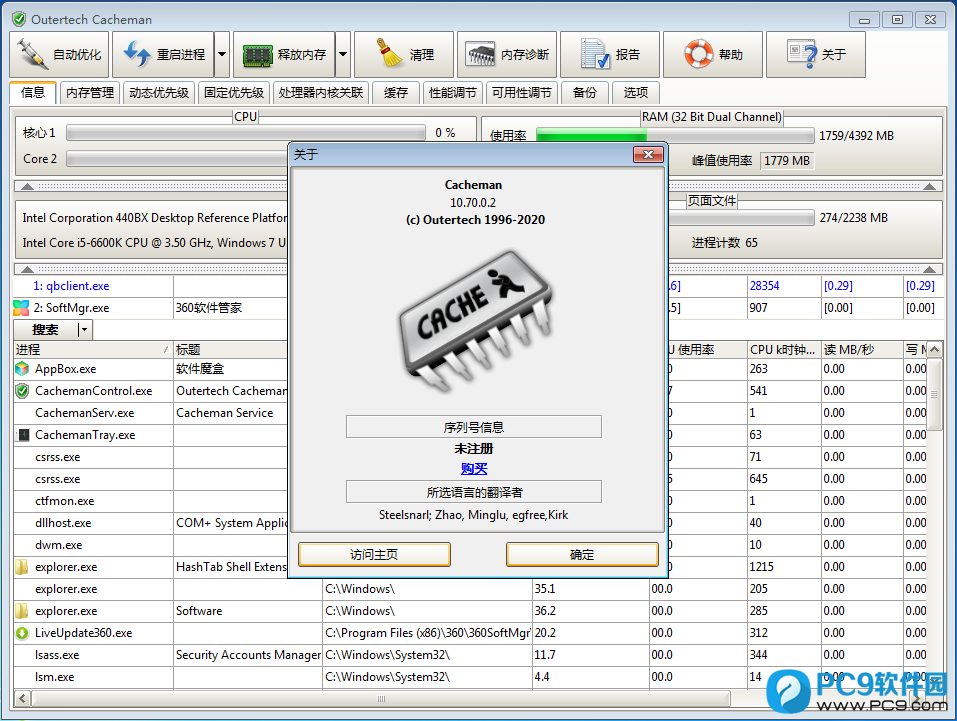The width and height of the screenshot is (957, 721).
Task: Click the 重启进程 restart process icon
Action: 137,55
